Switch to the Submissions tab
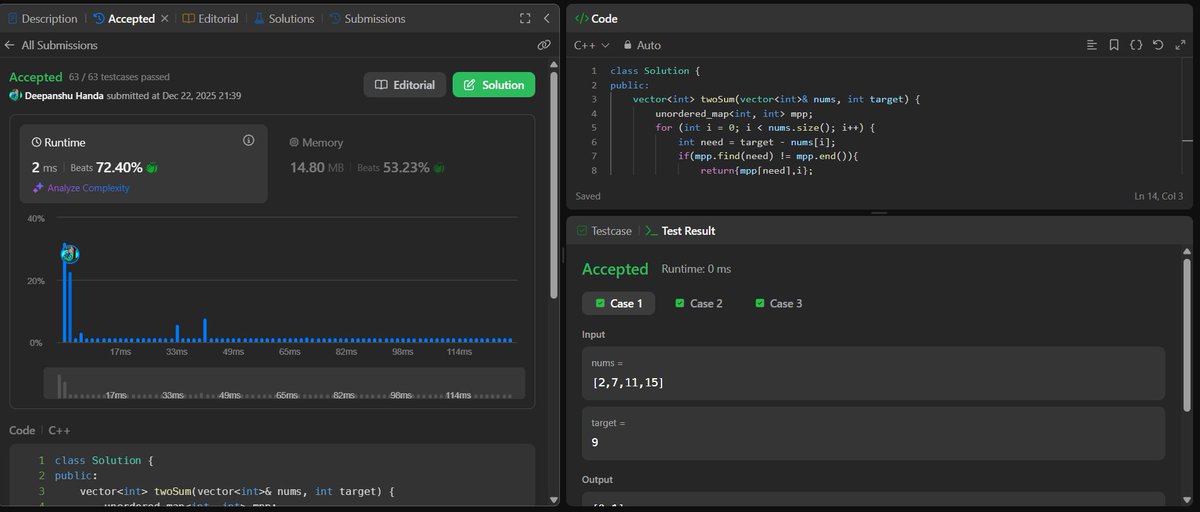 point(367,18)
